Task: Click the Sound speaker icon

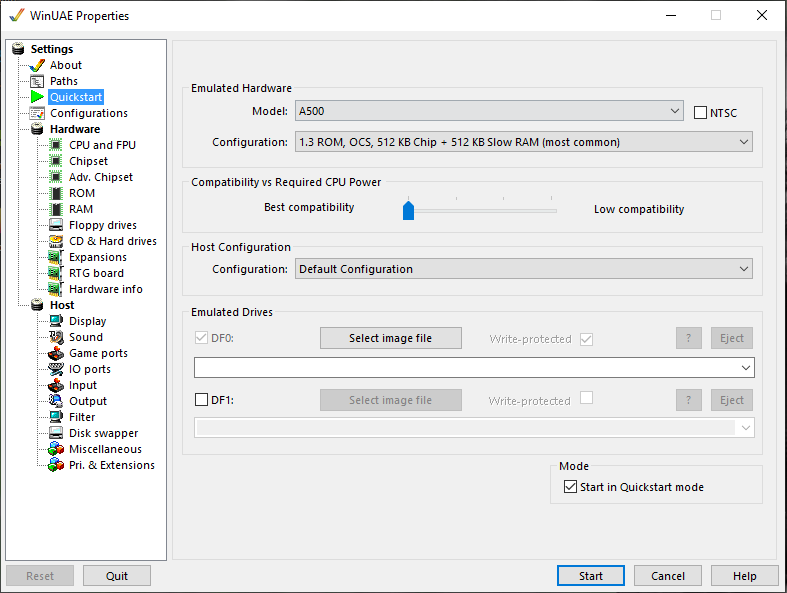Action: pyautogui.click(x=56, y=337)
